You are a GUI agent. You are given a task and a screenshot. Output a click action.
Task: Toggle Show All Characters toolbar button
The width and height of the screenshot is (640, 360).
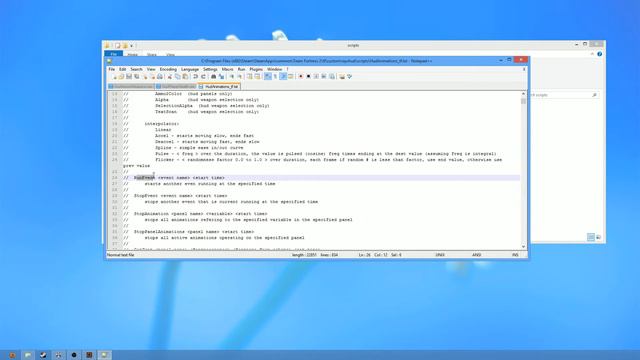coord(275,77)
